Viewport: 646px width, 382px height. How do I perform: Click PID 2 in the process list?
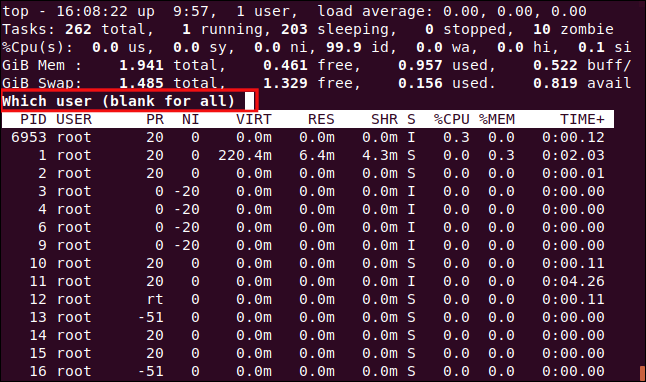(x=42, y=173)
